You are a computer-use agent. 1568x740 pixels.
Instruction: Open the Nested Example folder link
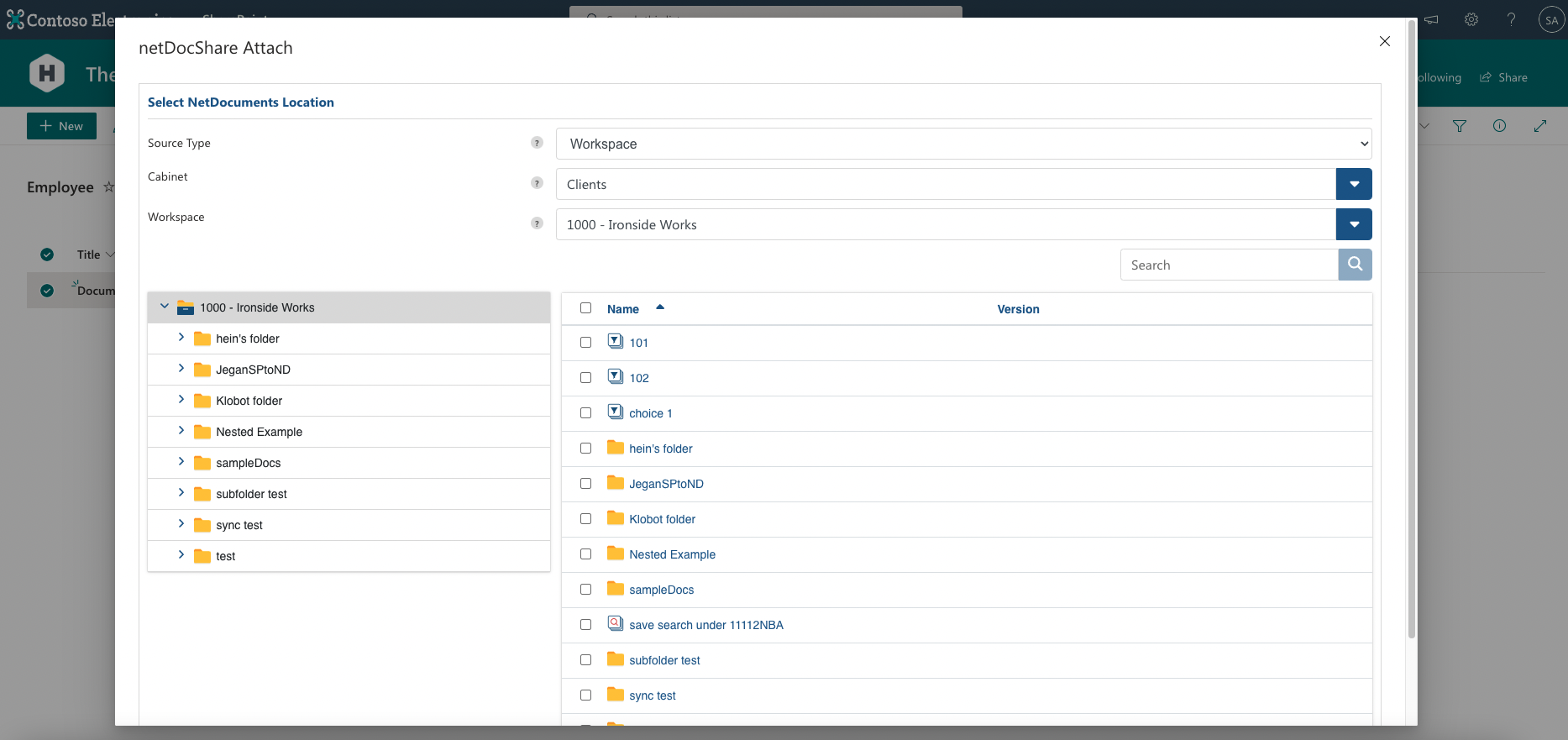[672, 554]
